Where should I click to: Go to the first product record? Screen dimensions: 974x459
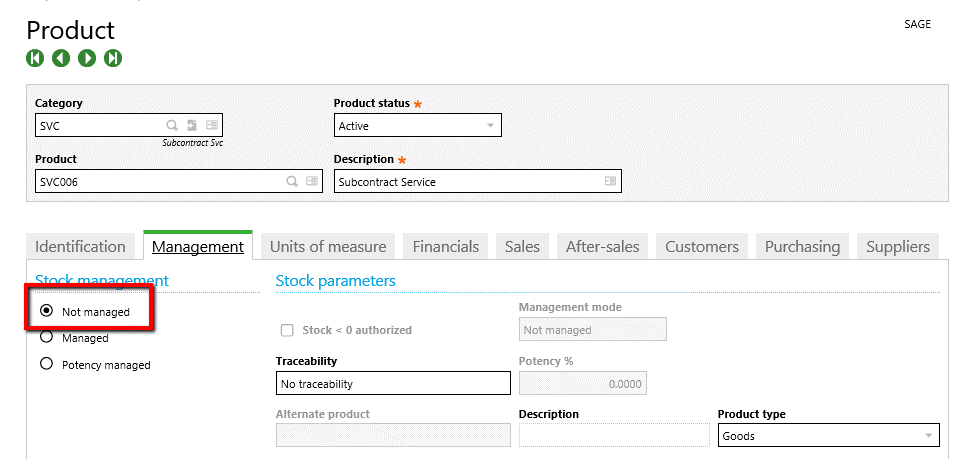pyautogui.click(x=35, y=58)
